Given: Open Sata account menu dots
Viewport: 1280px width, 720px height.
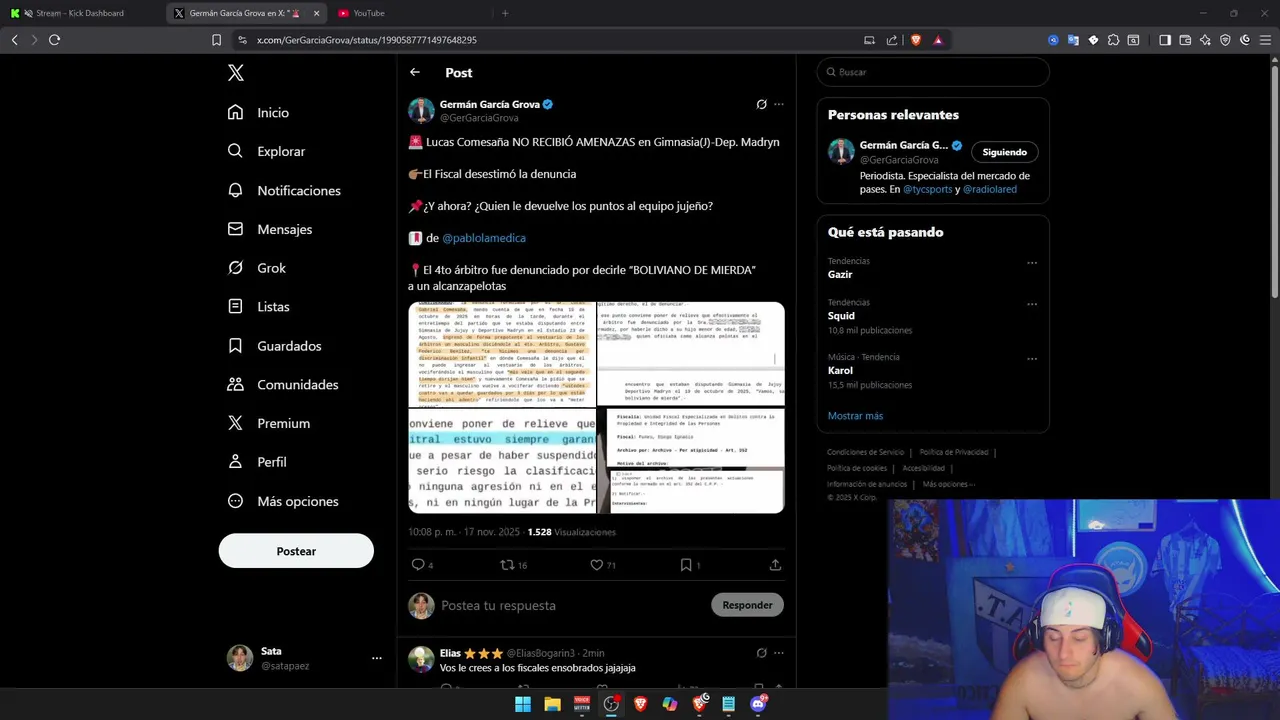Looking at the screenshot, I should point(377,658).
